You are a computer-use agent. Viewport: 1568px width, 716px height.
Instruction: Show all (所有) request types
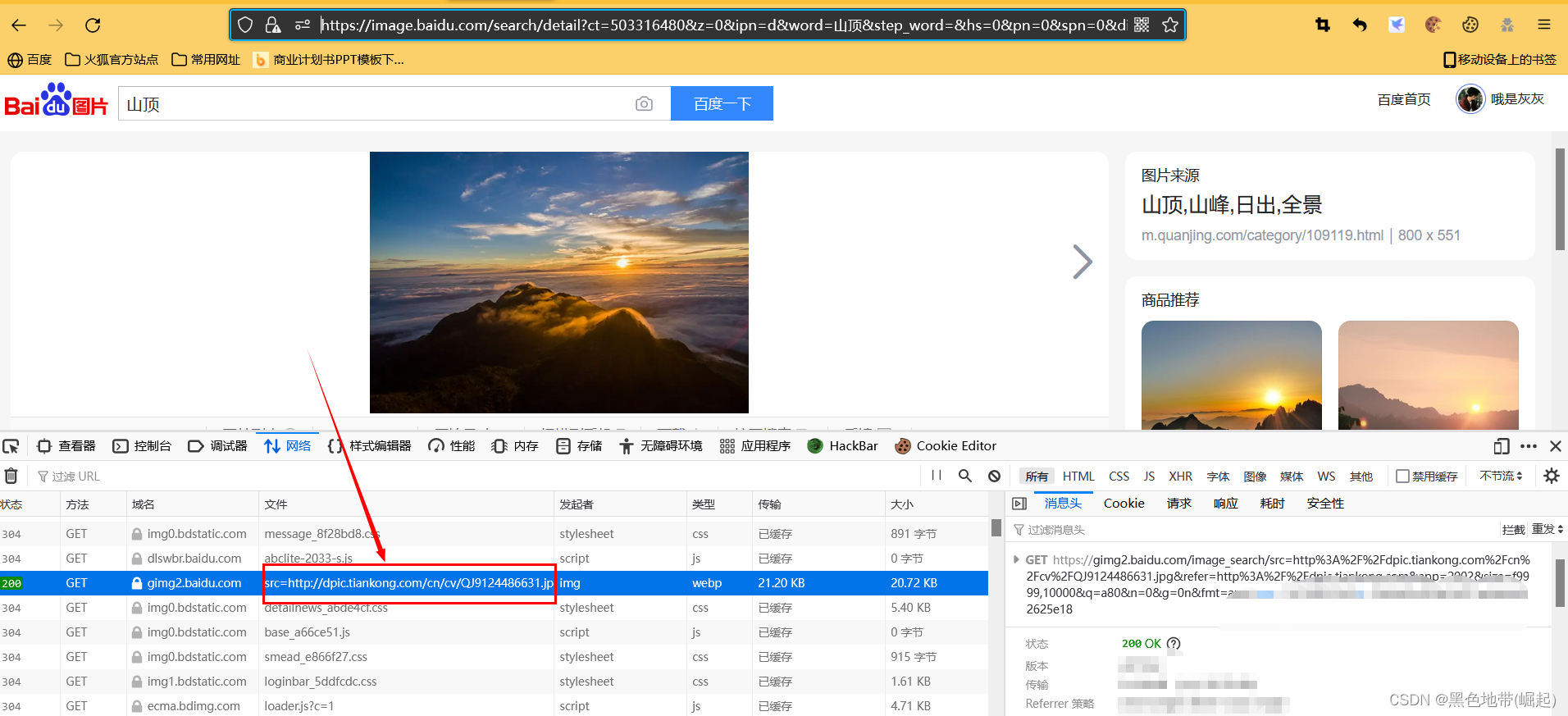1037,476
